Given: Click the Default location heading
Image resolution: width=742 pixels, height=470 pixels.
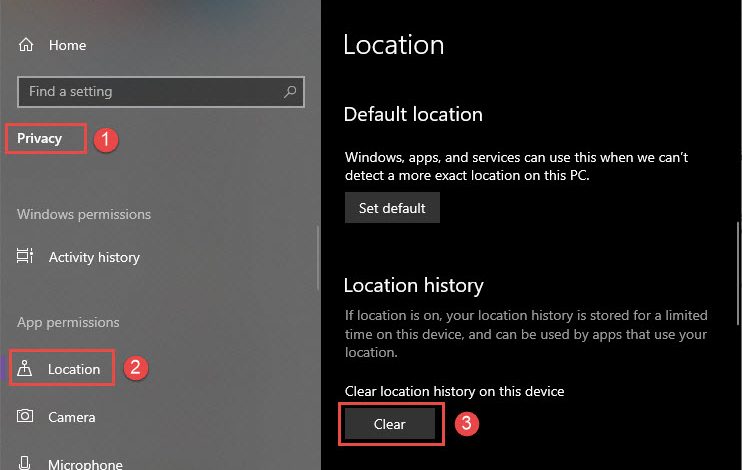Looking at the screenshot, I should [x=413, y=115].
